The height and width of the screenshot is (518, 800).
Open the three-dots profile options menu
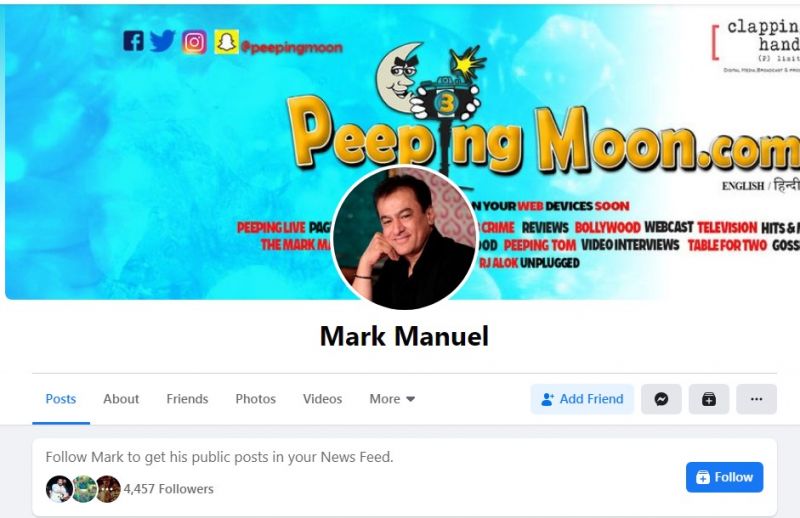click(757, 399)
